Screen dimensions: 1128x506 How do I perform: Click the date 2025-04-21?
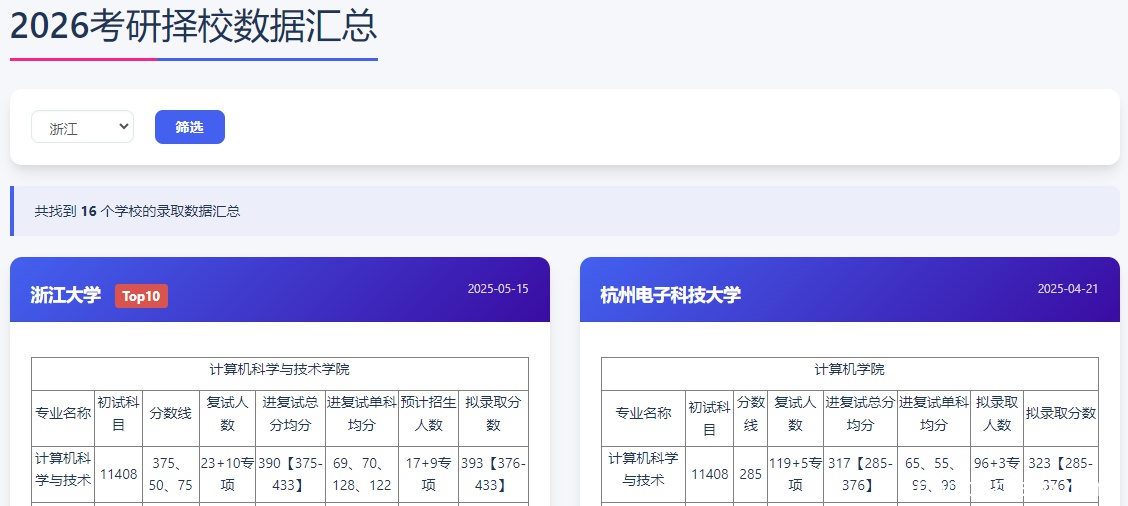pyautogui.click(x=1068, y=289)
